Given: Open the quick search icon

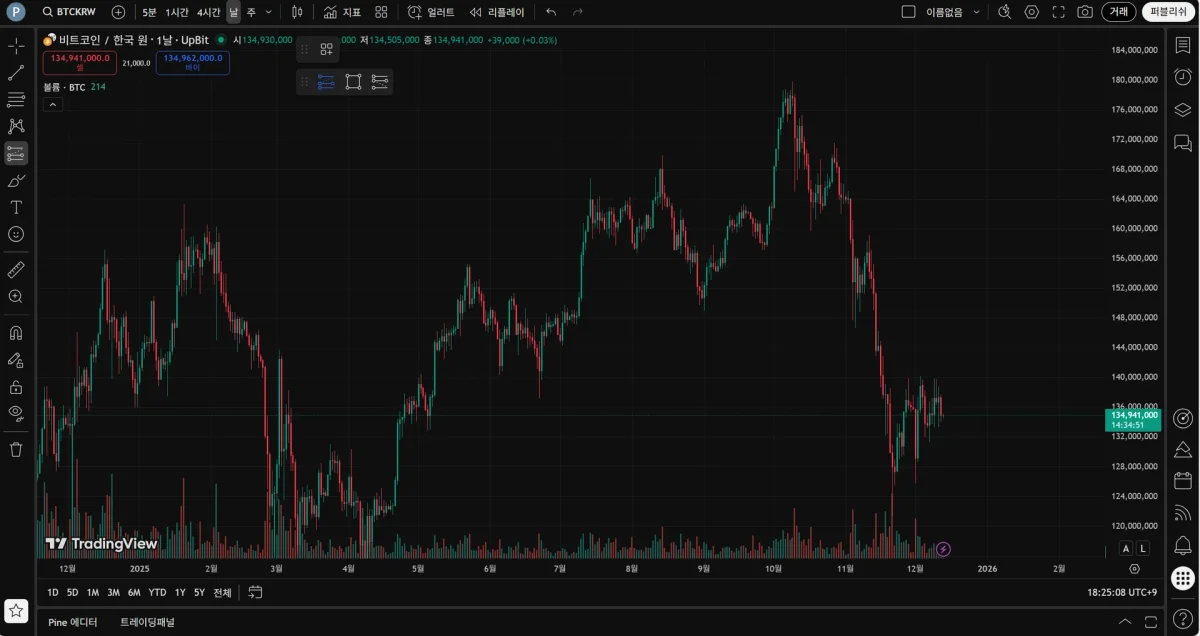Looking at the screenshot, I should pyautogui.click(x=1005, y=12).
